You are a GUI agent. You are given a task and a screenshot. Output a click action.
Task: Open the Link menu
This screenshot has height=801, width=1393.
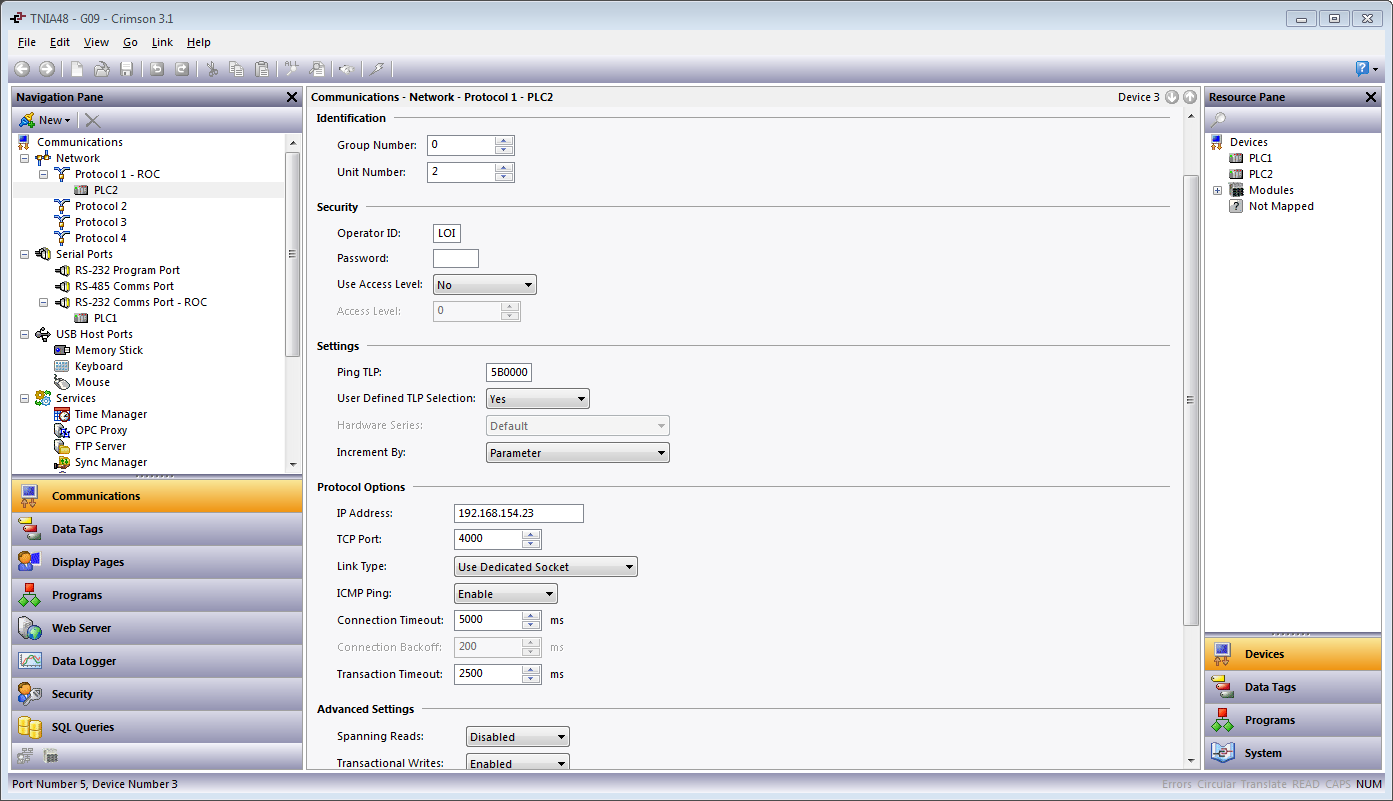162,42
